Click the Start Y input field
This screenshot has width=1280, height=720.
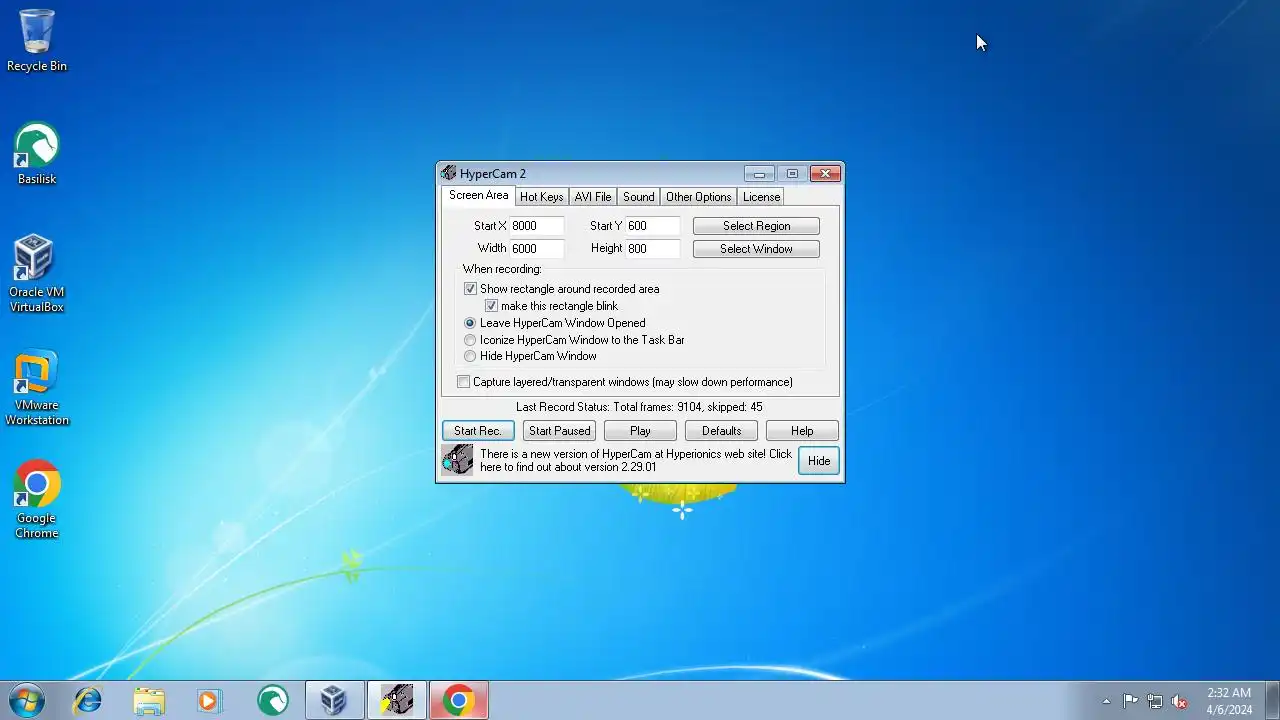653,226
